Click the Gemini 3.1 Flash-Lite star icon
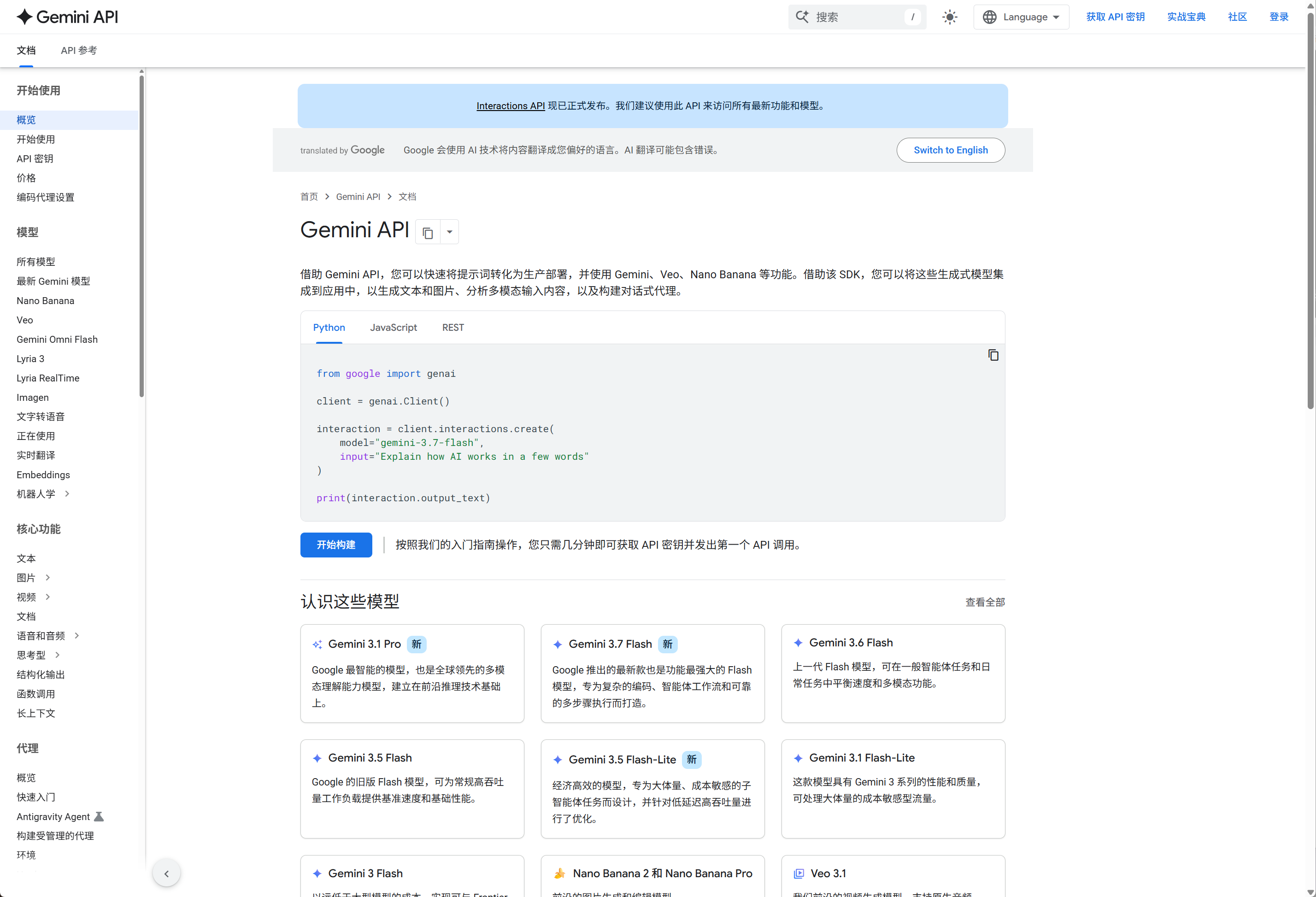Viewport: 1316px width, 897px height. [798, 758]
